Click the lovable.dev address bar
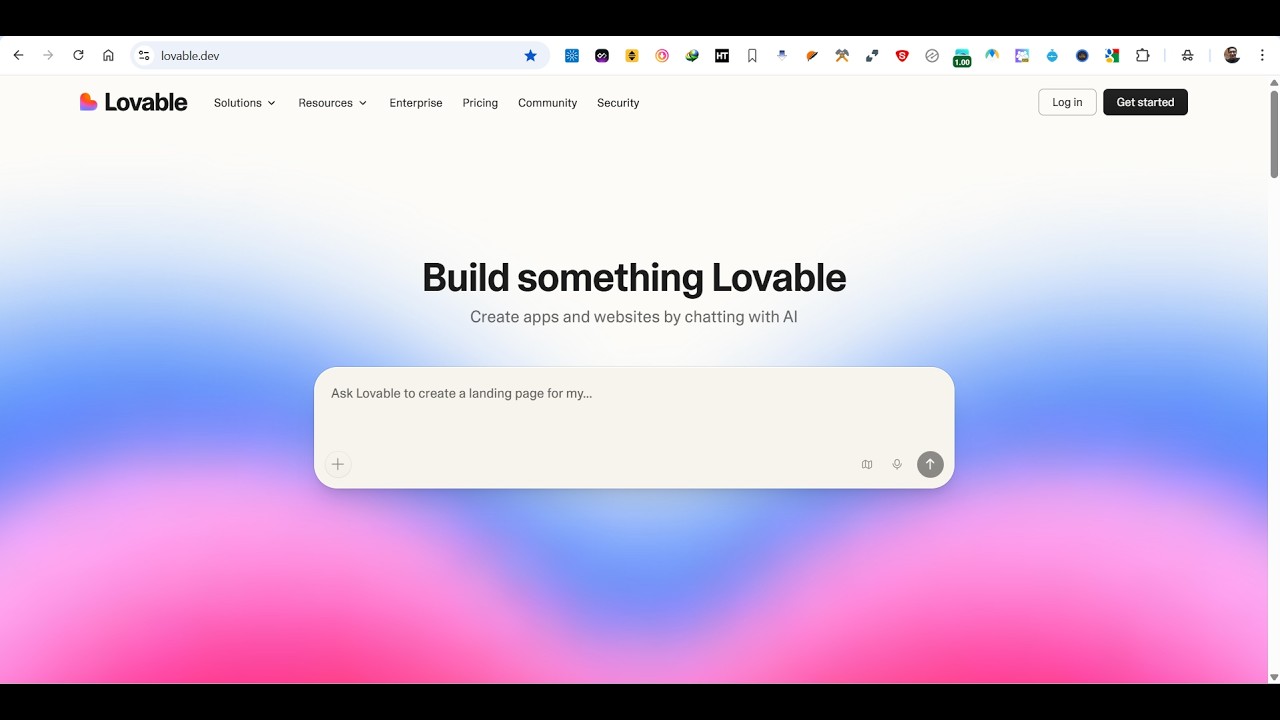 (340, 56)
